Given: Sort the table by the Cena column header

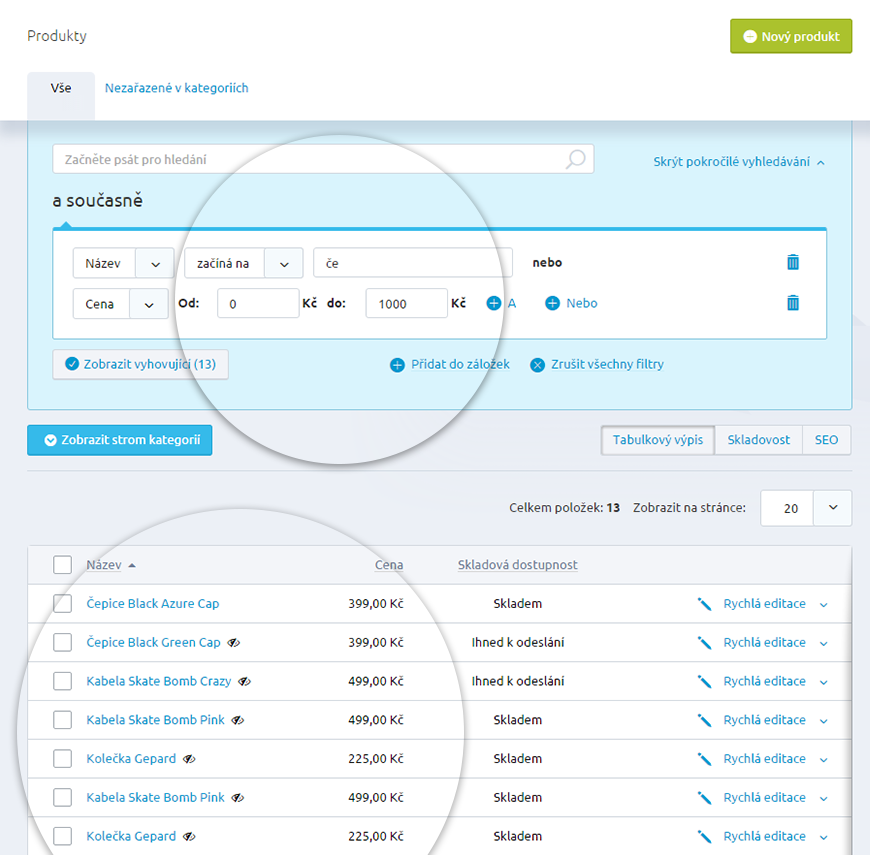Looking at the screenshot, I should (389, 565).
